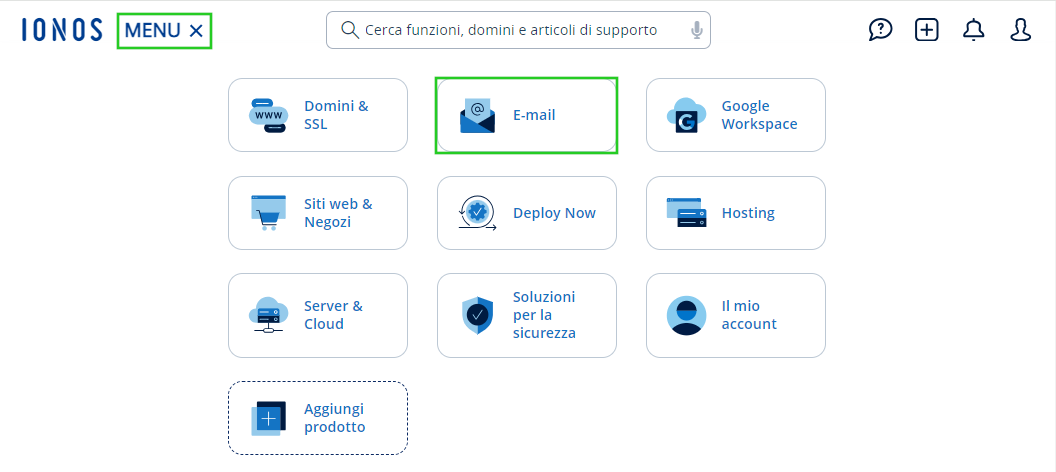Click the security shield checkmark icon
The image size is (1056, 472).
coord(477,315)
